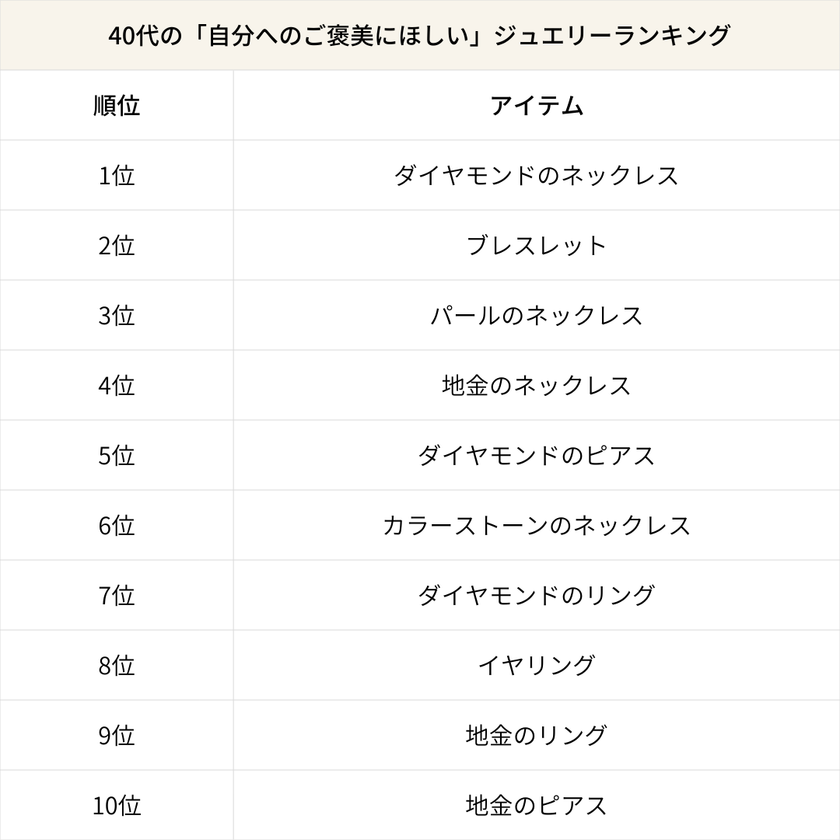The width and height of the screenshot is (840, 840).
Task: Click the 地金のピアス item
Action: point(536,806)
